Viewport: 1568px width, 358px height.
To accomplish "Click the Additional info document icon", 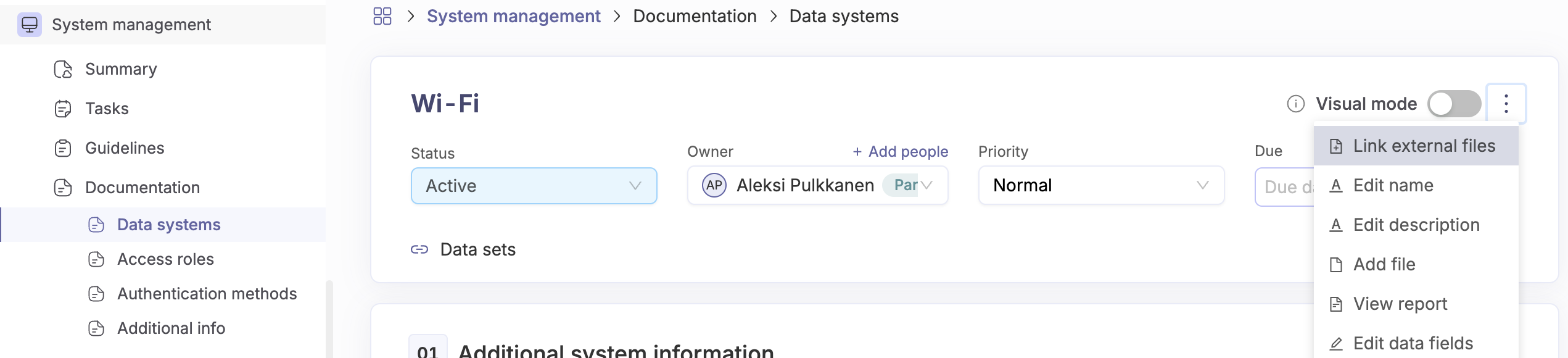I will [x=96, y=328].
